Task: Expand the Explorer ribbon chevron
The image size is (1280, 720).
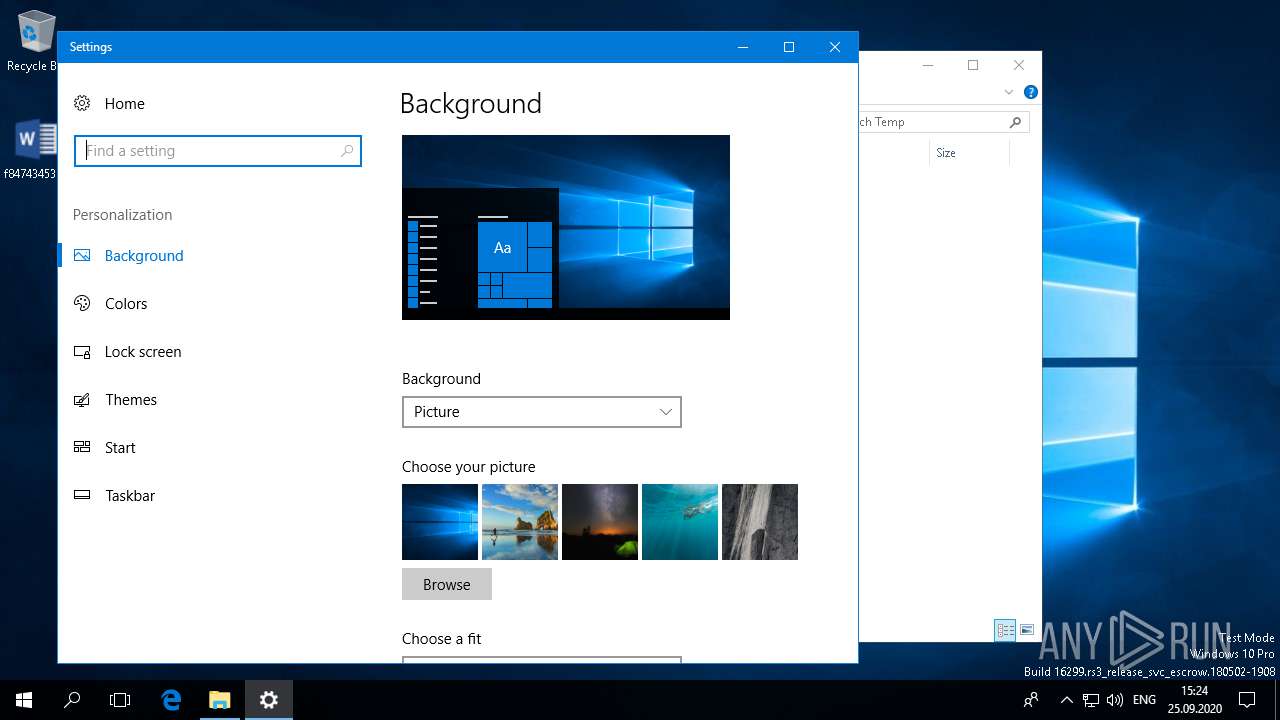Action: tap(1009, 92)
